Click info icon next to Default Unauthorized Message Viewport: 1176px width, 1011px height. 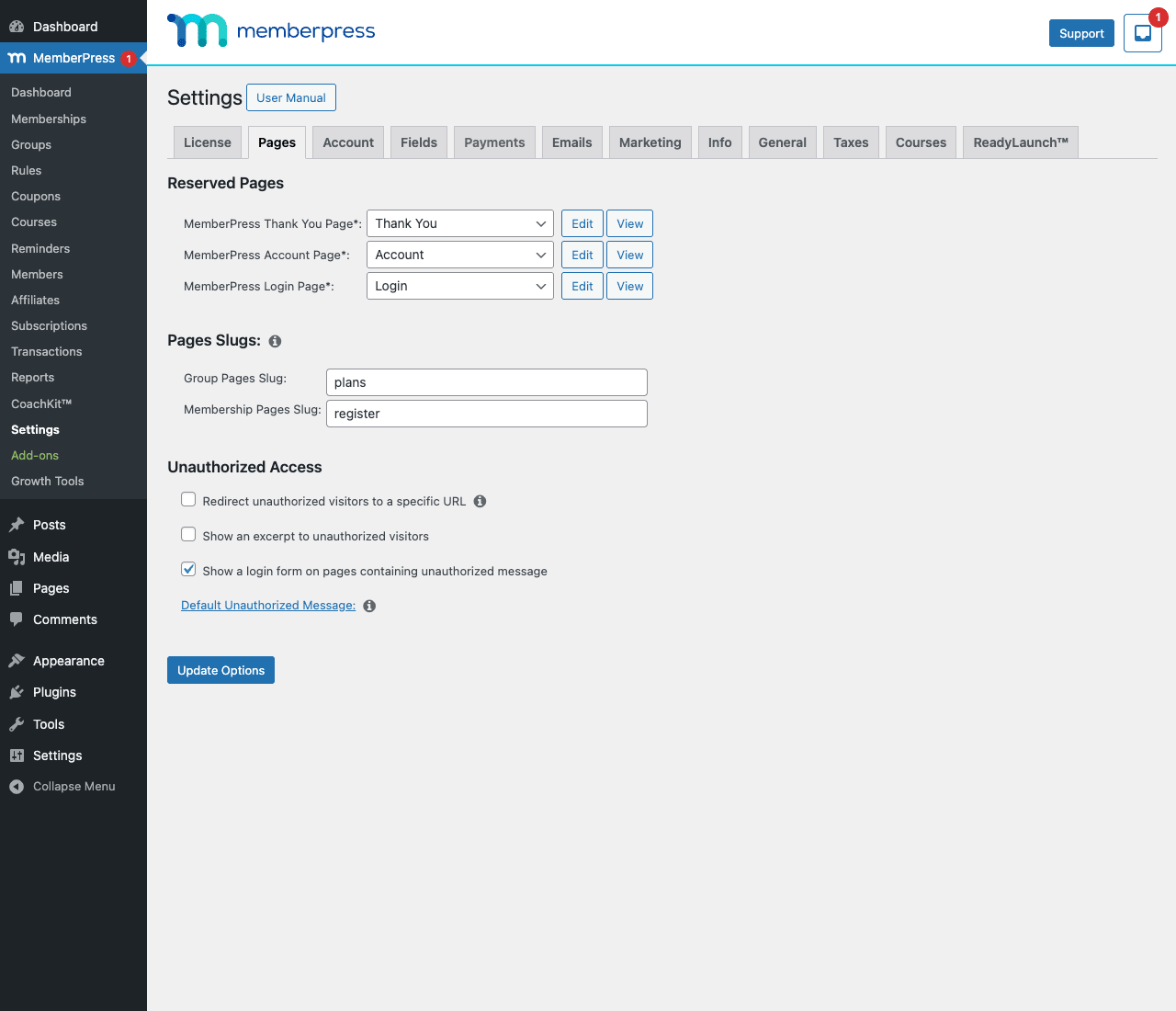pyautogui.click(x=369, y=606)
